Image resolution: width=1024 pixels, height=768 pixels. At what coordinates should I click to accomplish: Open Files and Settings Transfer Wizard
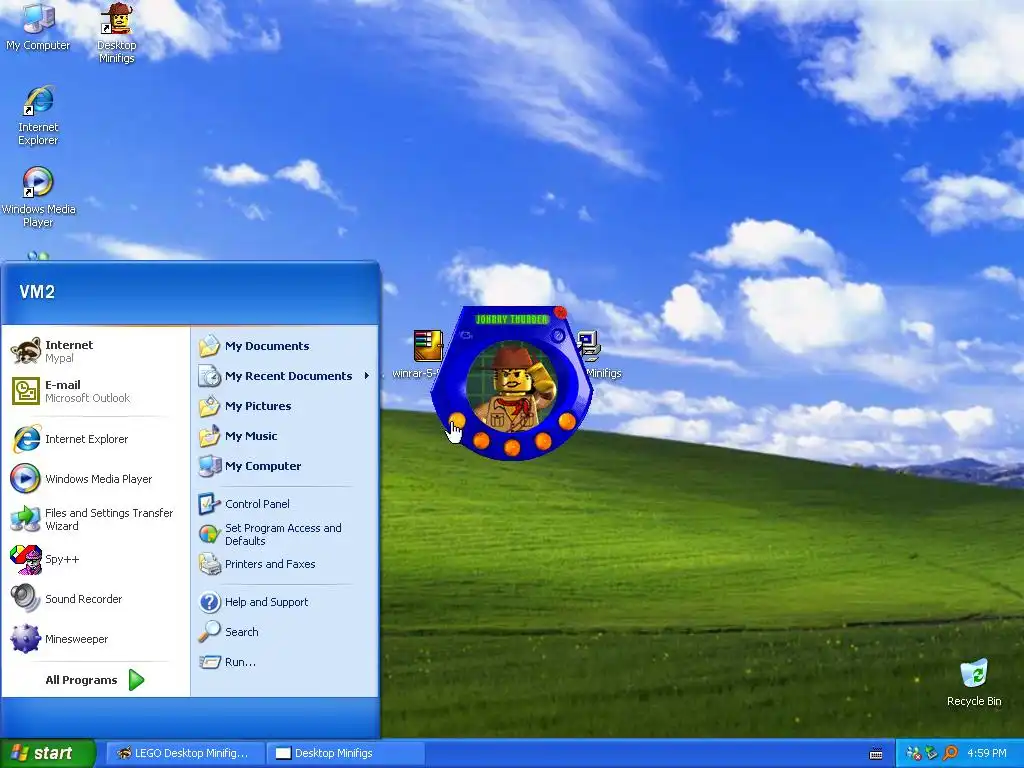[95, 519]
